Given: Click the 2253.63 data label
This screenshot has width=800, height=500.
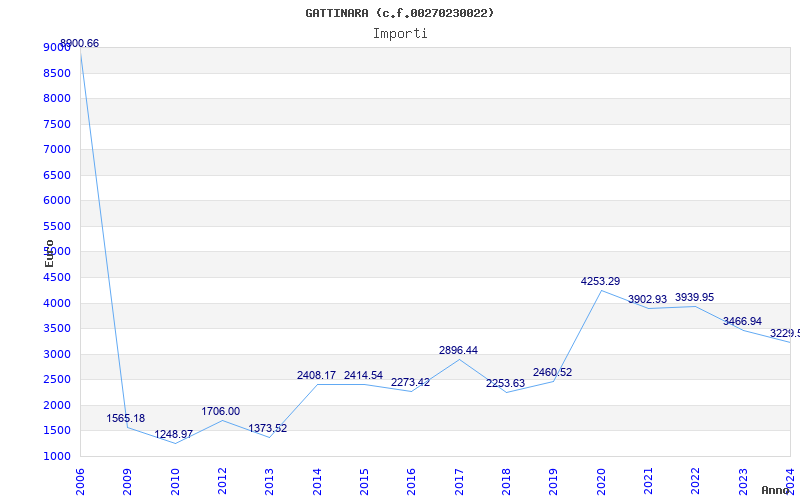Looking at the screenshot, I should click(505, 383).
